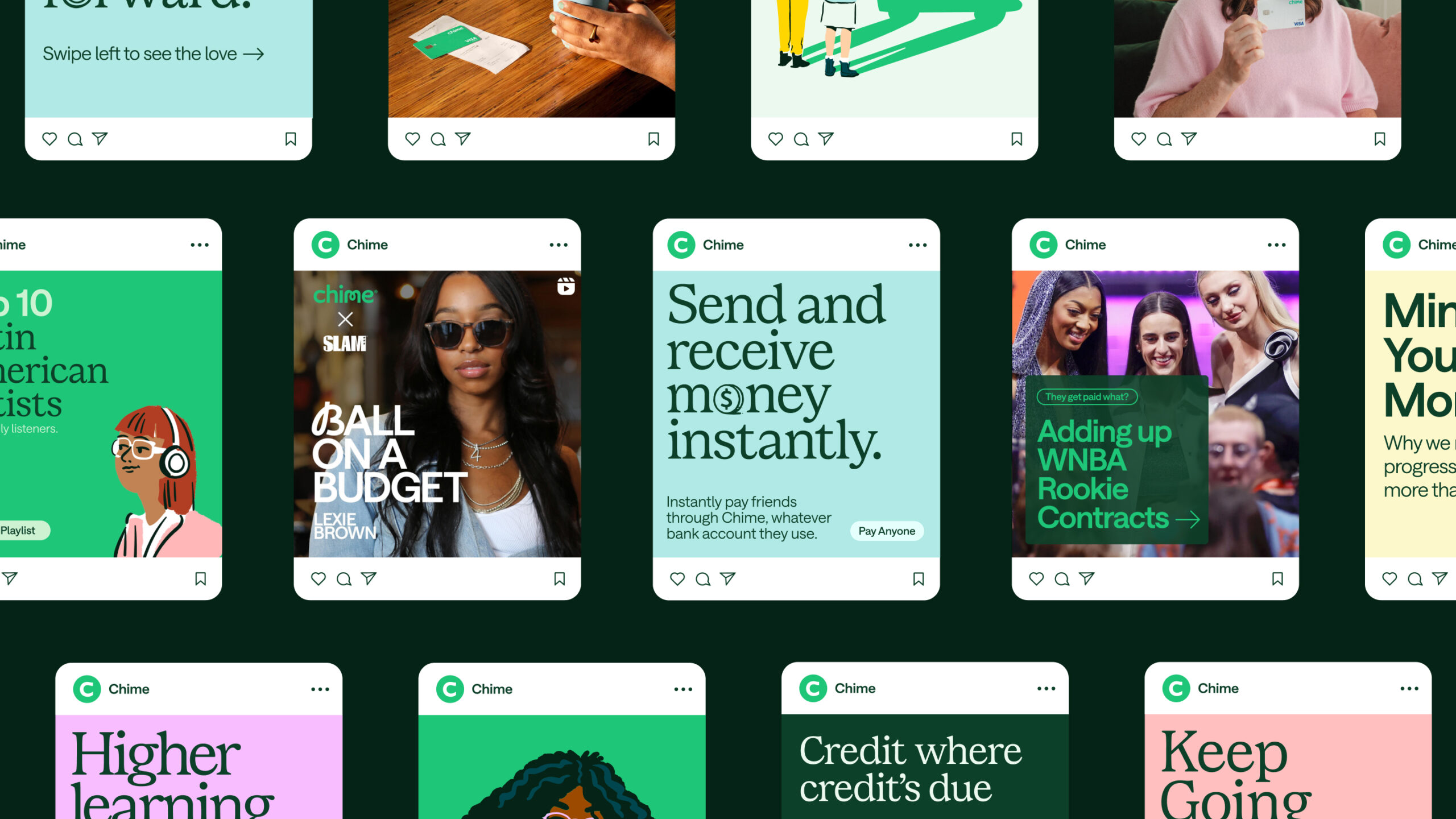Screen dimensions: 1456x819
Task: Click the share/send icon on 'Adding up WNBA' post
Action: tap(1088, 578)
